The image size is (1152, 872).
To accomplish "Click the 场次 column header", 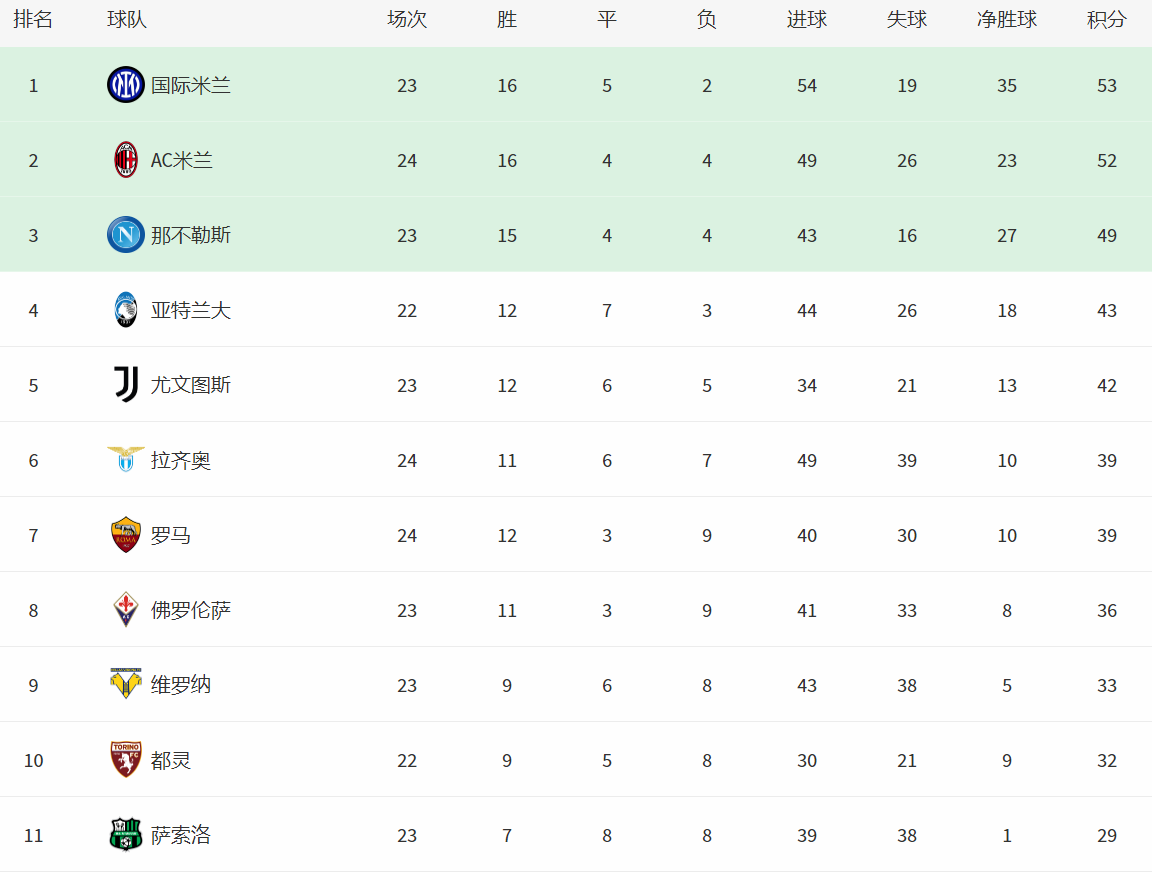I will 406,20.
